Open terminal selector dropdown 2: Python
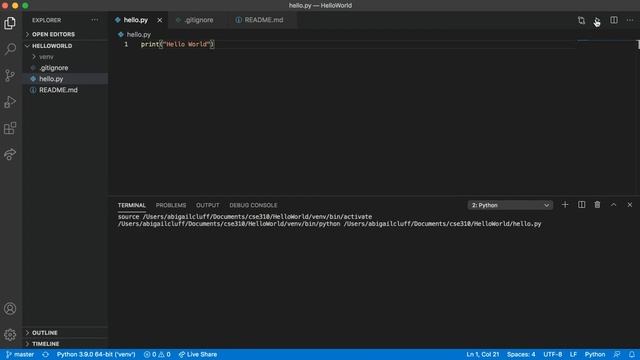 pos(510,205)
